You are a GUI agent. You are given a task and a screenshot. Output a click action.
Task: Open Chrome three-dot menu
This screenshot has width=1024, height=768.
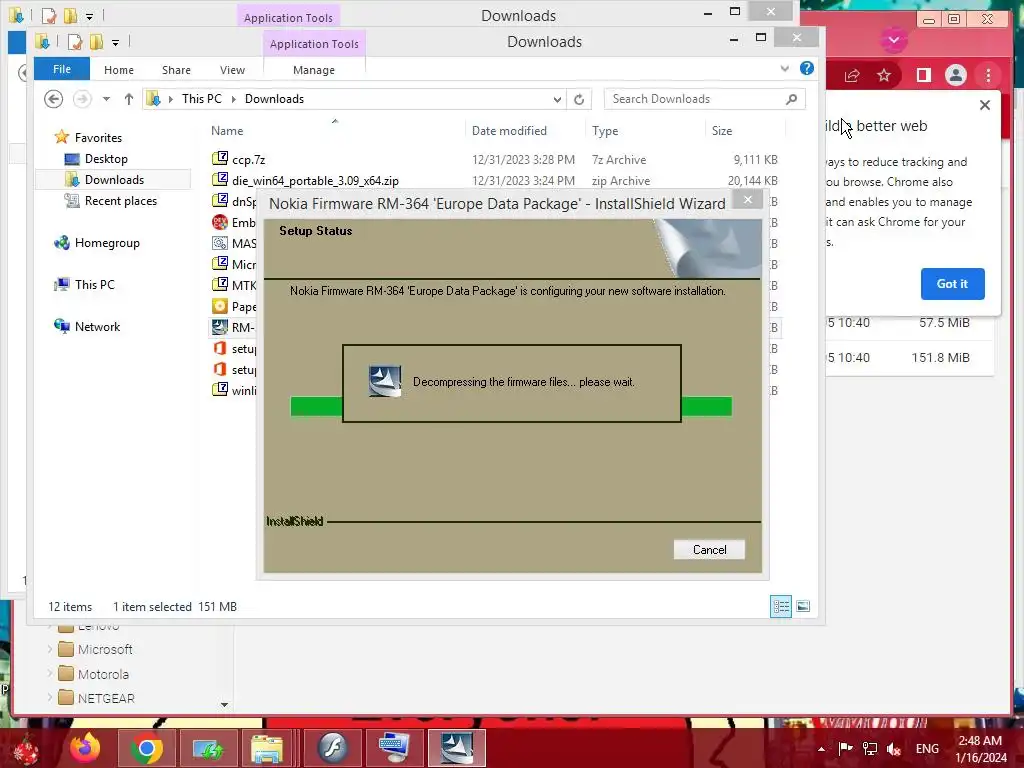coord(988,75)
